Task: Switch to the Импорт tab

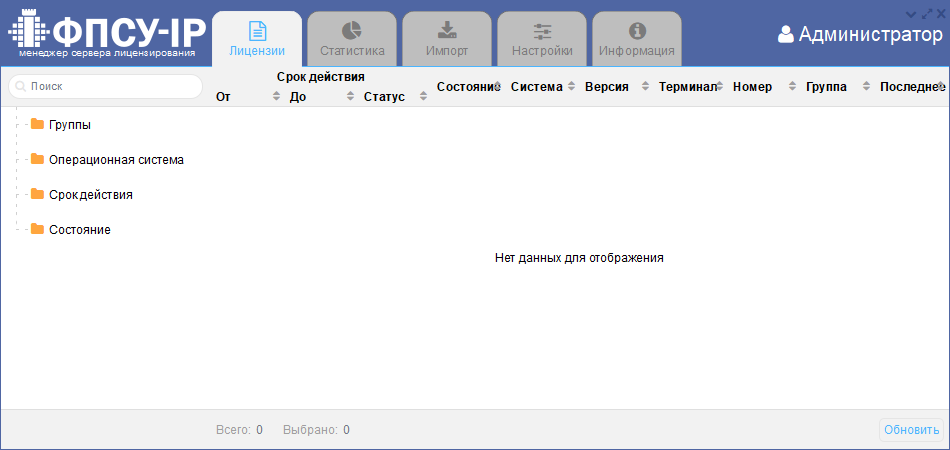Action: coord(447,40)
